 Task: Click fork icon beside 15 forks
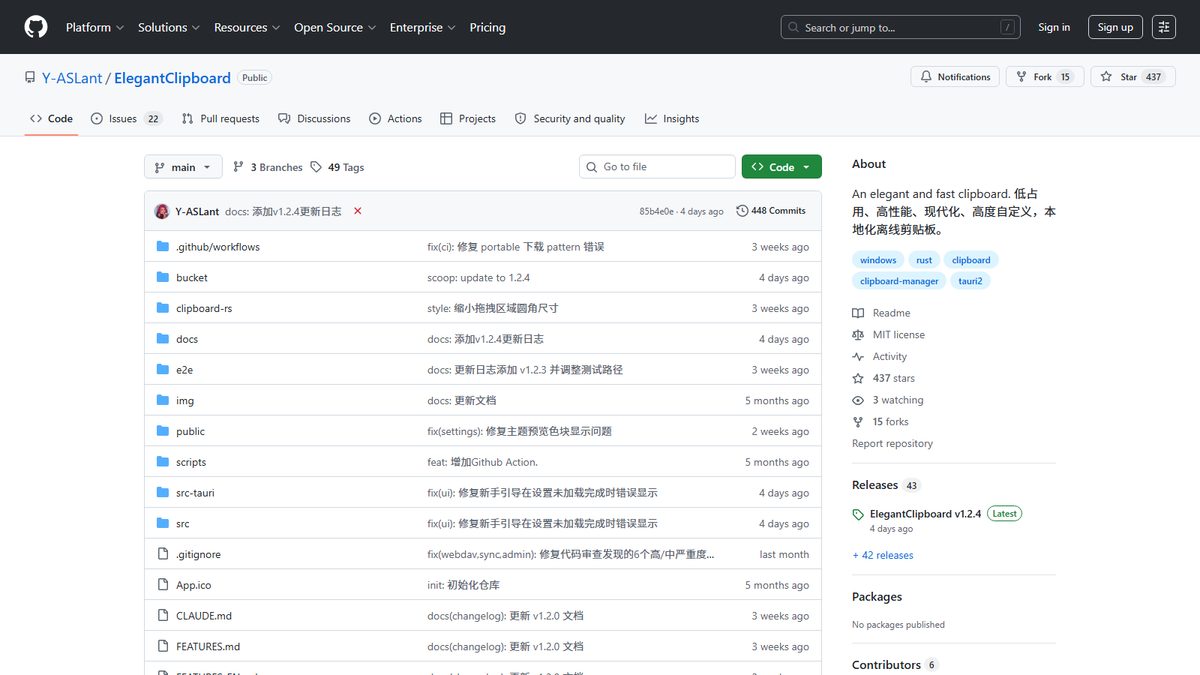(x=858, y=422)
